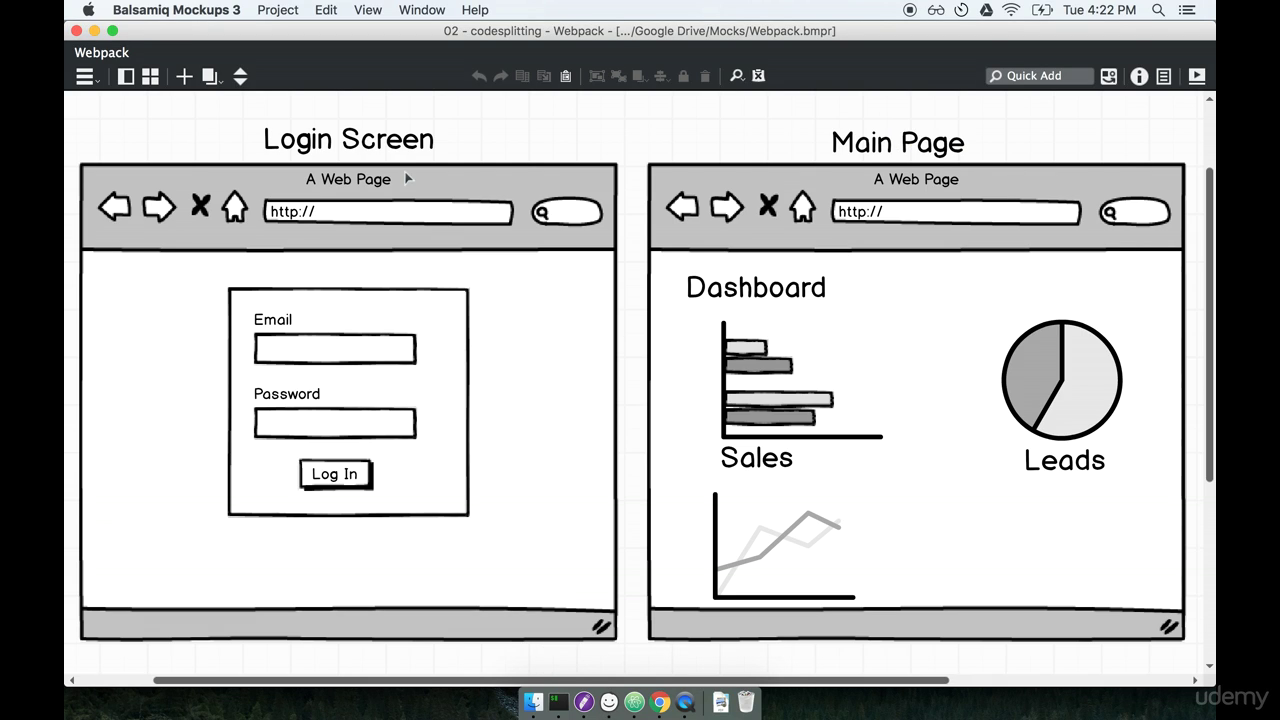
Task: Click the Log In button in the mockup
Action: 335,473
